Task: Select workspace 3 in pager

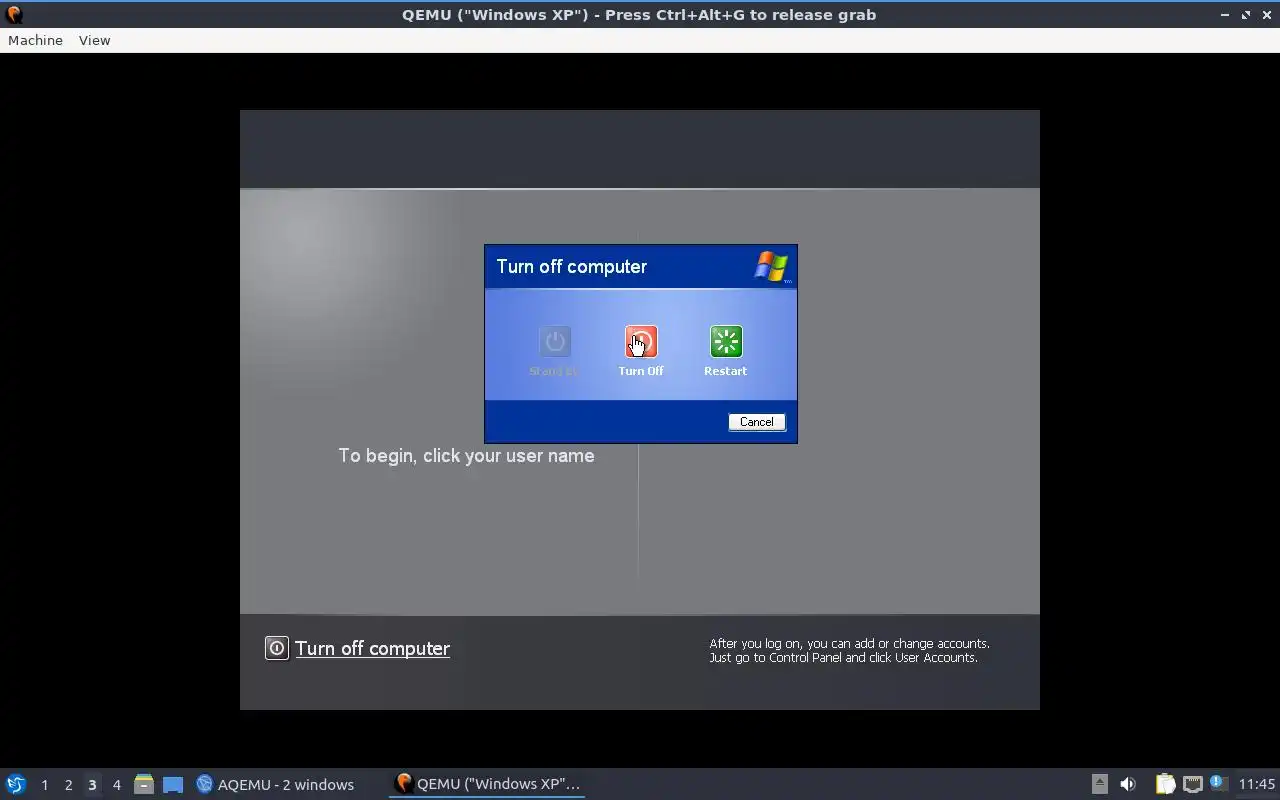Action: click(92, 785)
